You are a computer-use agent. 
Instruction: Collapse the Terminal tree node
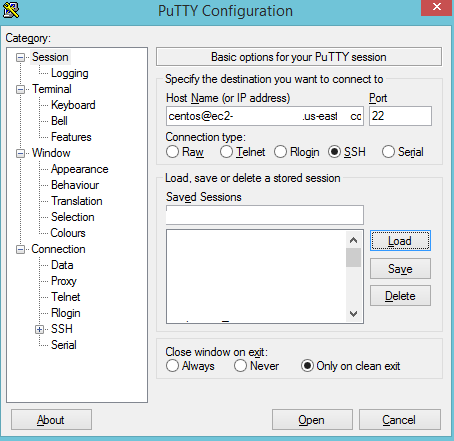pos(20,89)
